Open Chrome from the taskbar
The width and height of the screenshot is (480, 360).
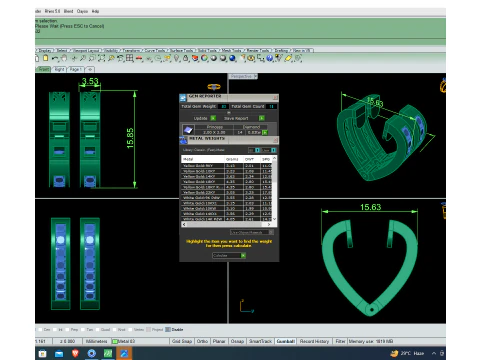tap(92, 353)
